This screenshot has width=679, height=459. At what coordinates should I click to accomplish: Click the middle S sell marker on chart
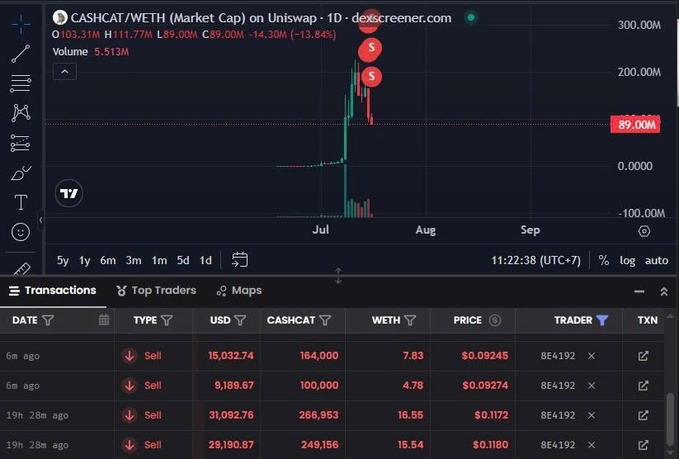(371, 48)
